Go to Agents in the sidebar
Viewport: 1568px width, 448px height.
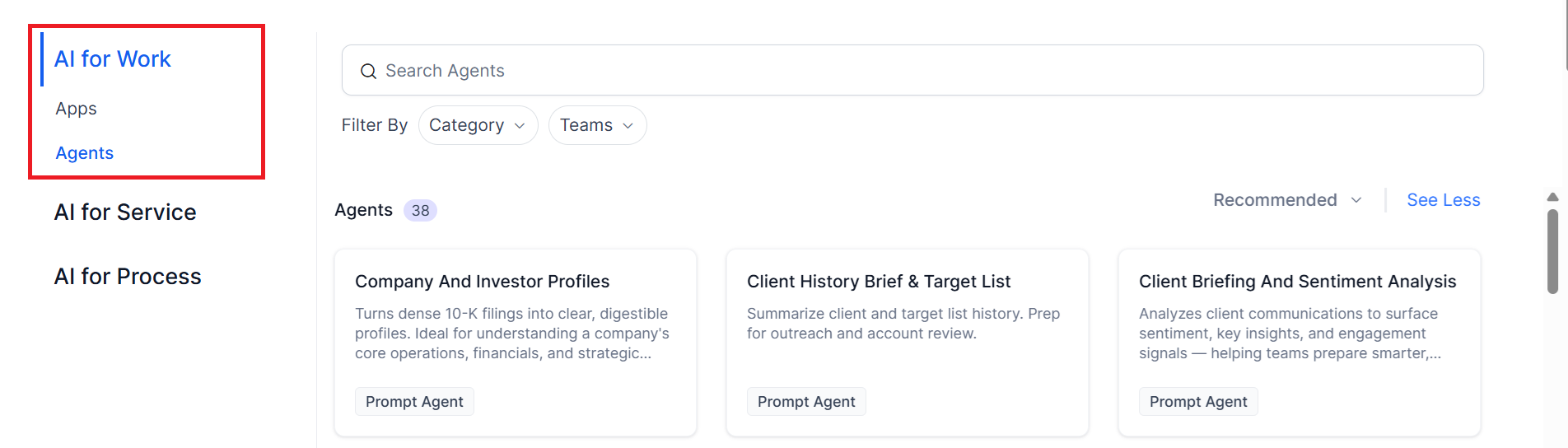[x=85, y=153]
